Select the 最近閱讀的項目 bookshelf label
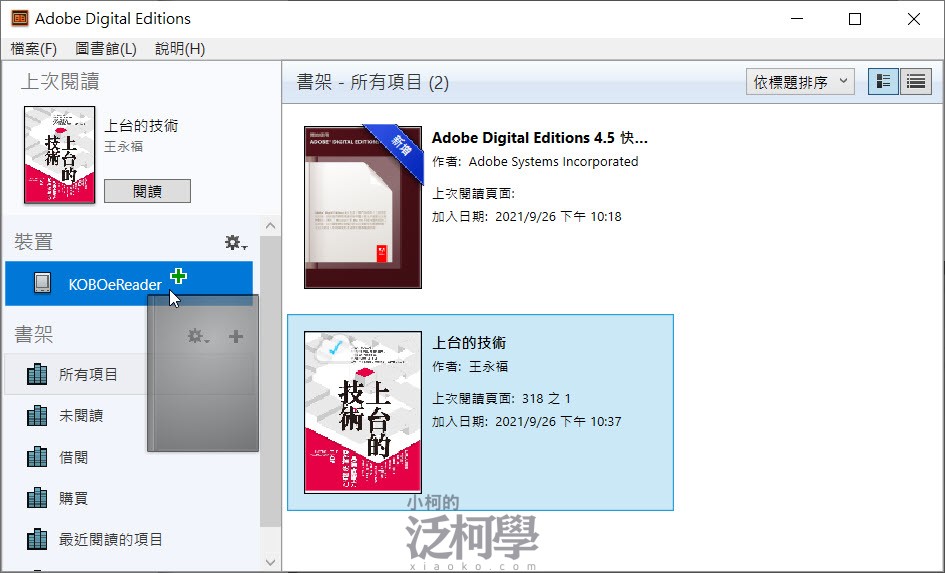This screenshot has height=573, width=945. 111,539
